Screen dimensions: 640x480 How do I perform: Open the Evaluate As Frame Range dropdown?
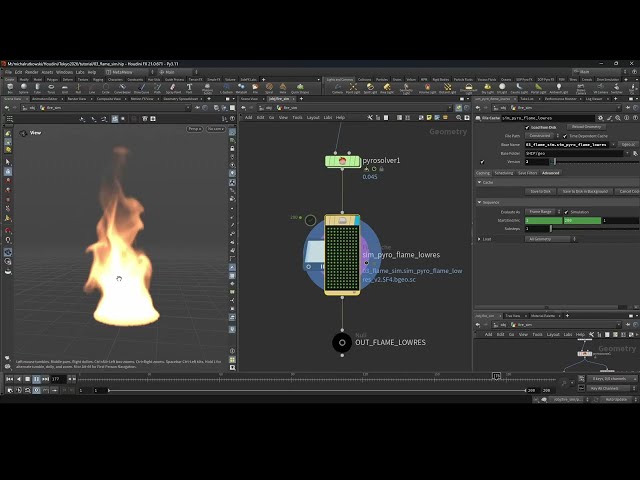tap(543, 212)
